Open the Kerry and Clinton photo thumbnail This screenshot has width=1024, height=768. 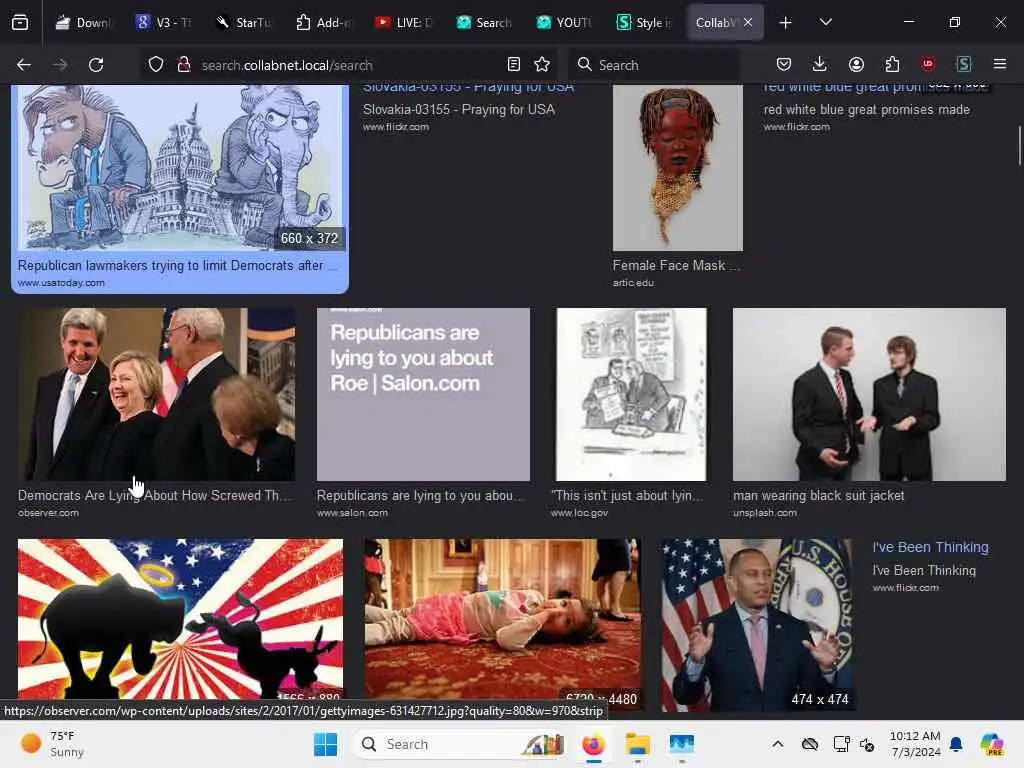(156, 394)
